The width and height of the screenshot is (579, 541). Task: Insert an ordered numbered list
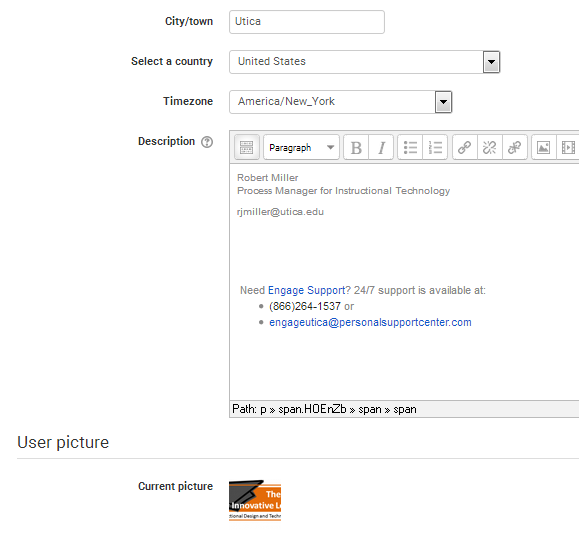(x=435, y=147)
